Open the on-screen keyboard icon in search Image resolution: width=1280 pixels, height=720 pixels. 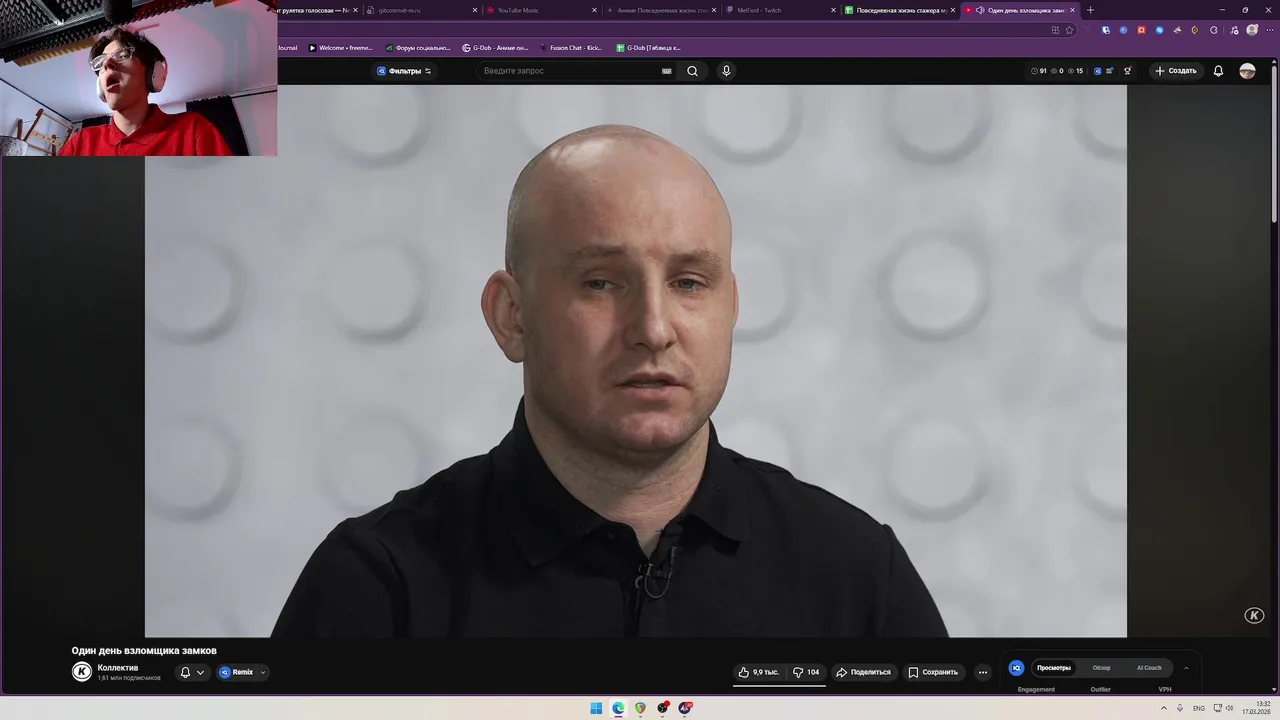tap(667, 71)
